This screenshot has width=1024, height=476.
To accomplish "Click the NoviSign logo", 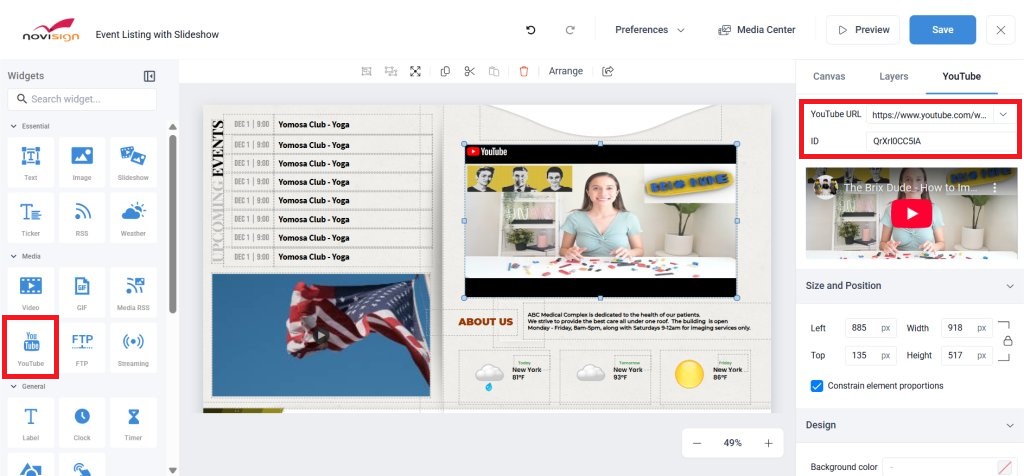I will tap(50, 30).
